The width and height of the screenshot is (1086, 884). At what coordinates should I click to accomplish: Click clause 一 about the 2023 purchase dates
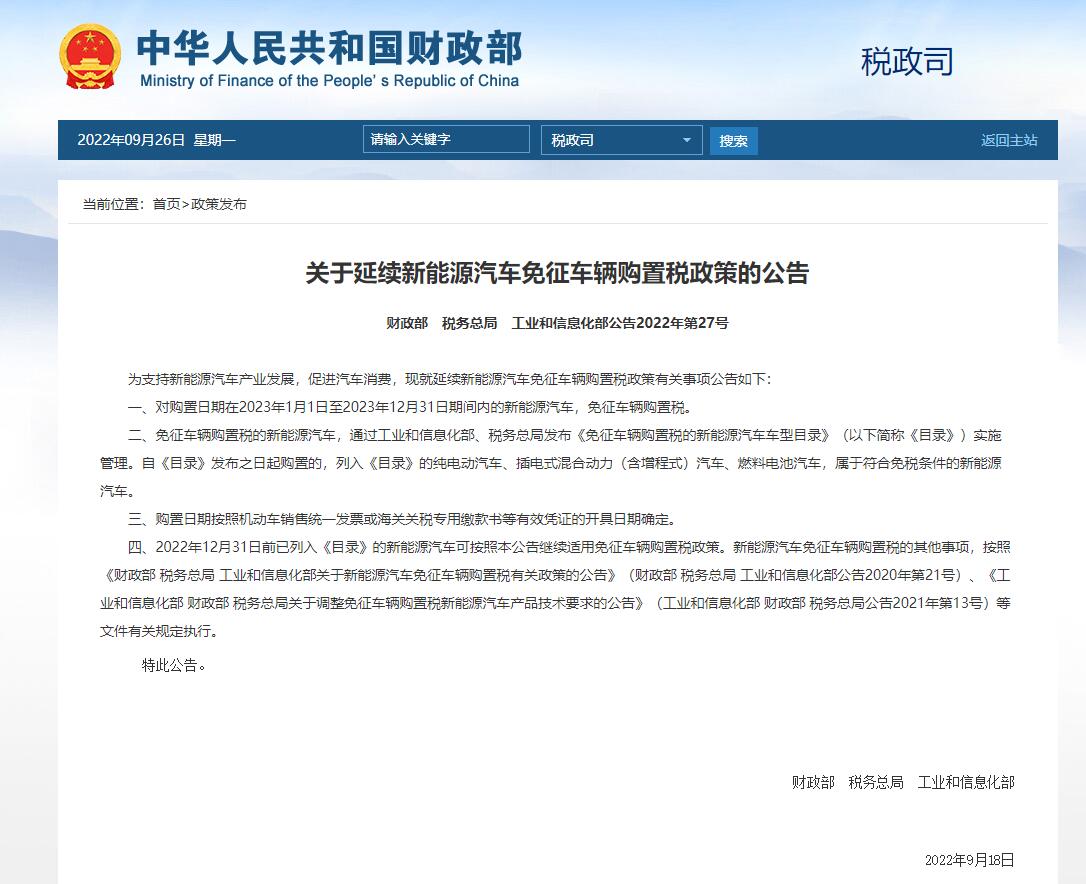409,407
